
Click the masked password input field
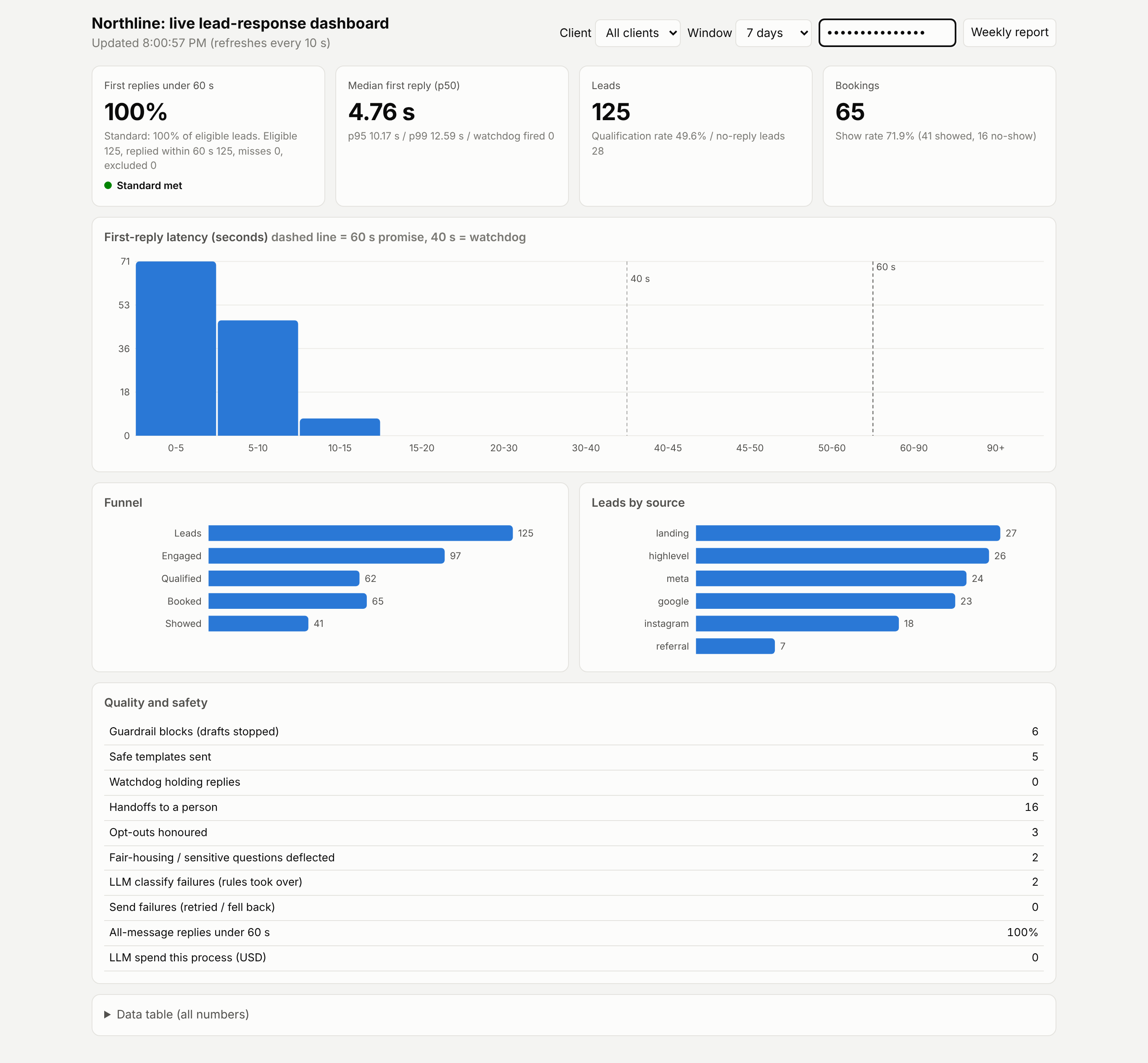[887, 33]
